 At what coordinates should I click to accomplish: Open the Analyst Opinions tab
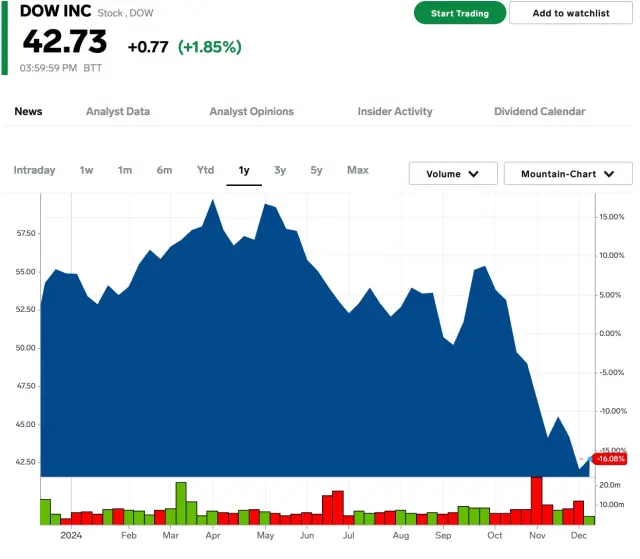[251, 111]
